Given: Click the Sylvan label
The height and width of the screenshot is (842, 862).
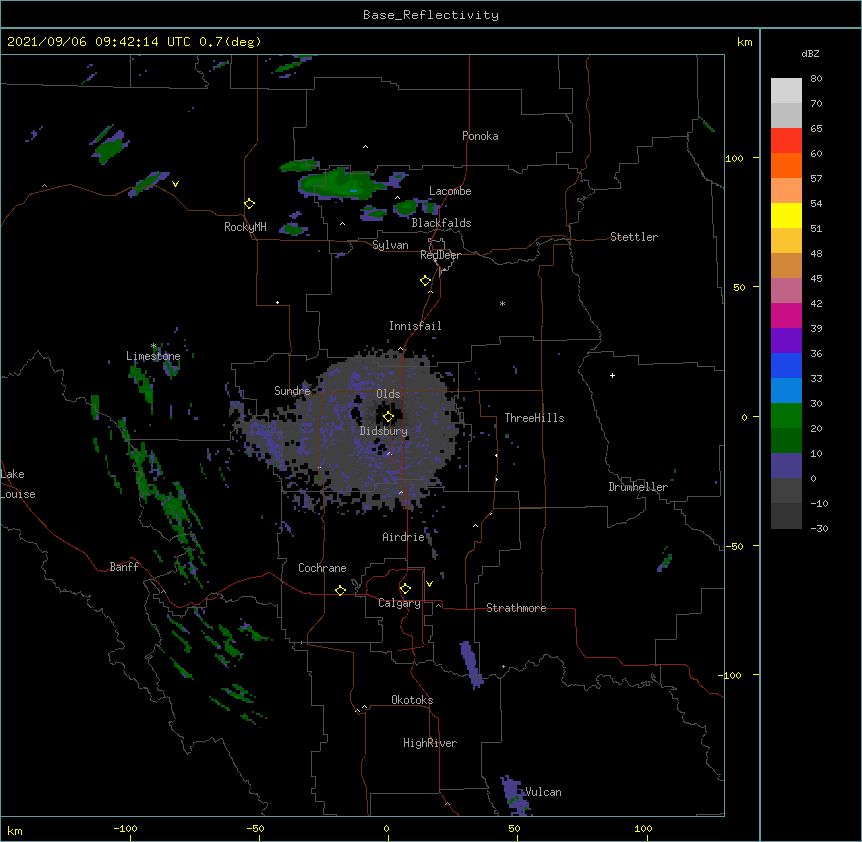Looking at the screenshot, I should [390, 245].
